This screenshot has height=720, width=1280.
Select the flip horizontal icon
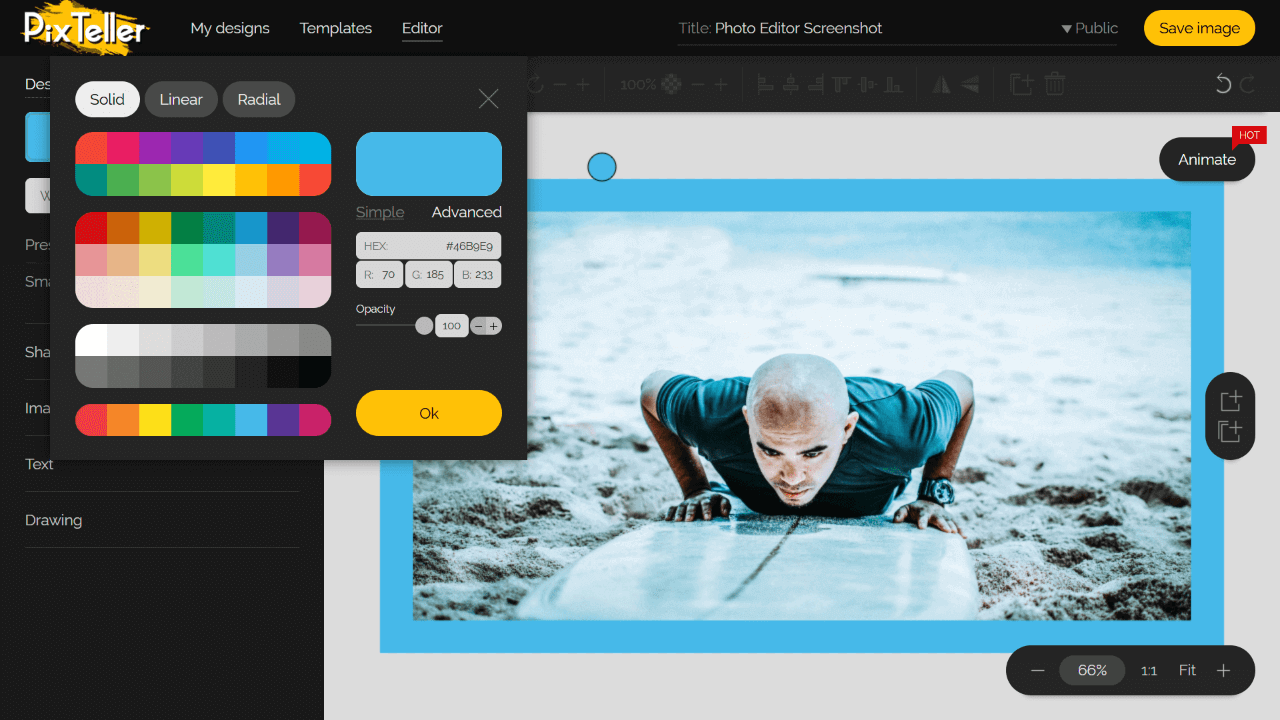[941, 85]
